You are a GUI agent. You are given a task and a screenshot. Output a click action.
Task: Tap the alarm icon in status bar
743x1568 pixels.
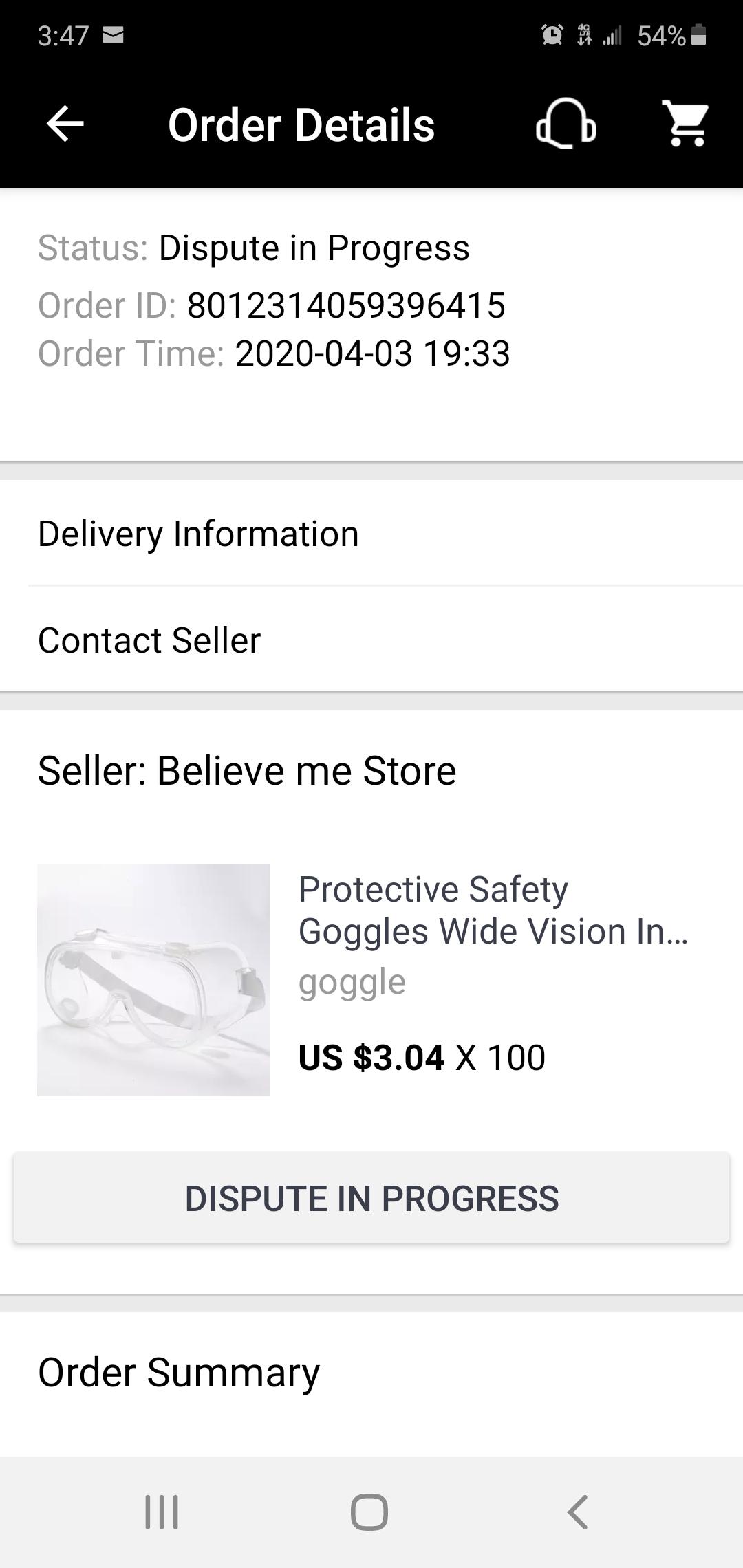(x=552, y=35)
